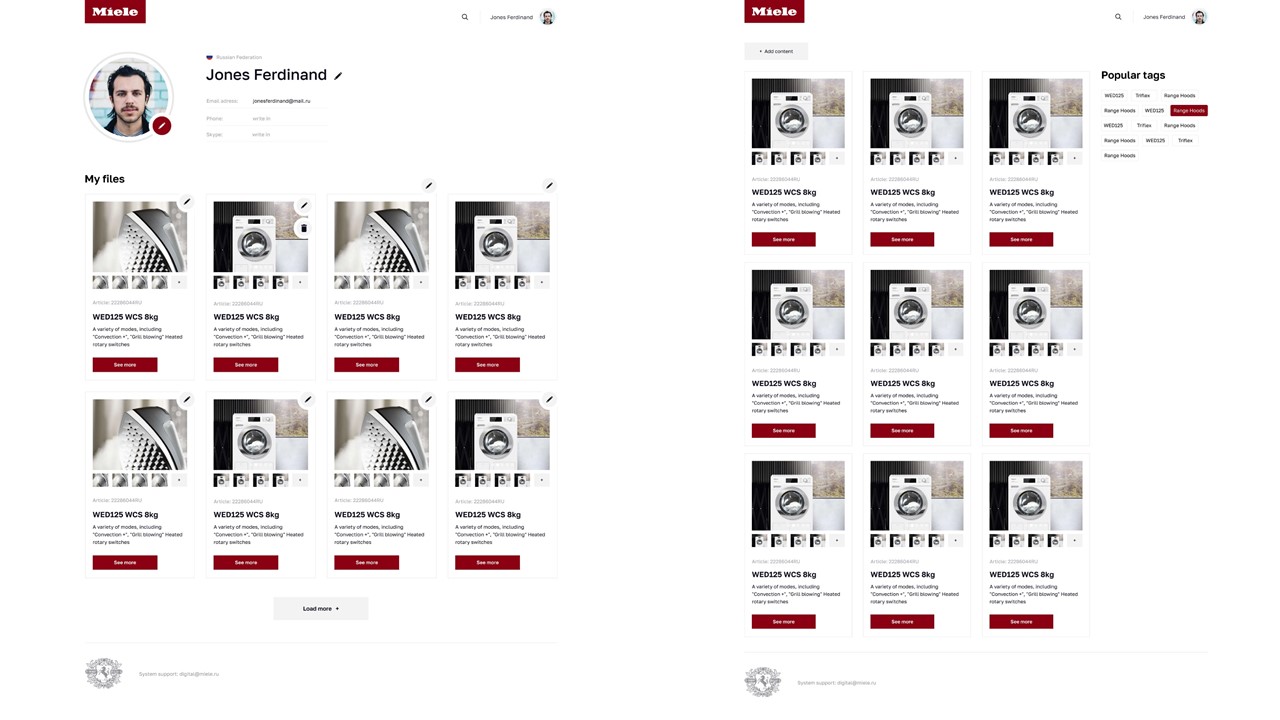Select the Triflex tag in first tag row
This screenshot has height=720, width=1280.
click(x=1143, y=95)
